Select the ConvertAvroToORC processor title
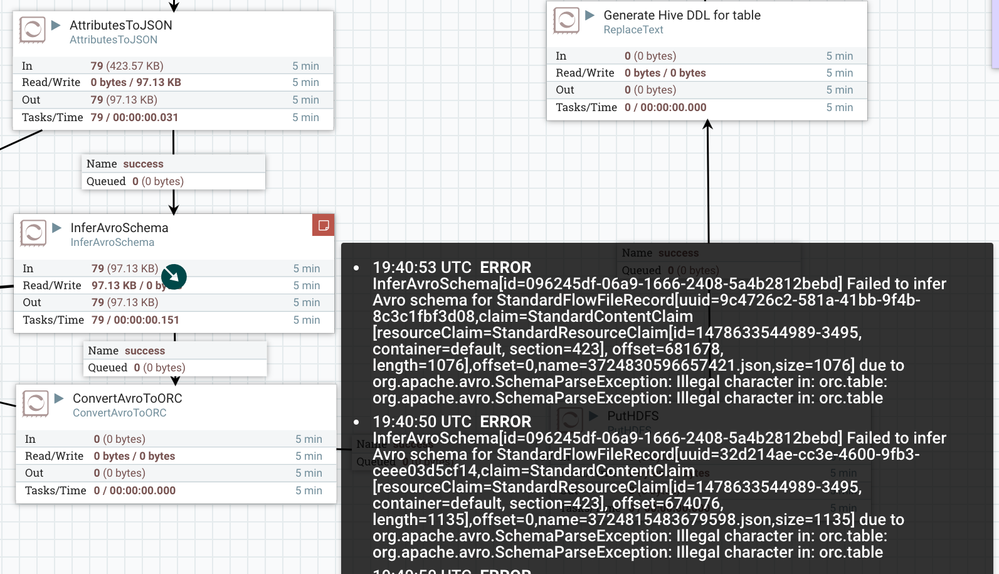 [x=127, y=398]
